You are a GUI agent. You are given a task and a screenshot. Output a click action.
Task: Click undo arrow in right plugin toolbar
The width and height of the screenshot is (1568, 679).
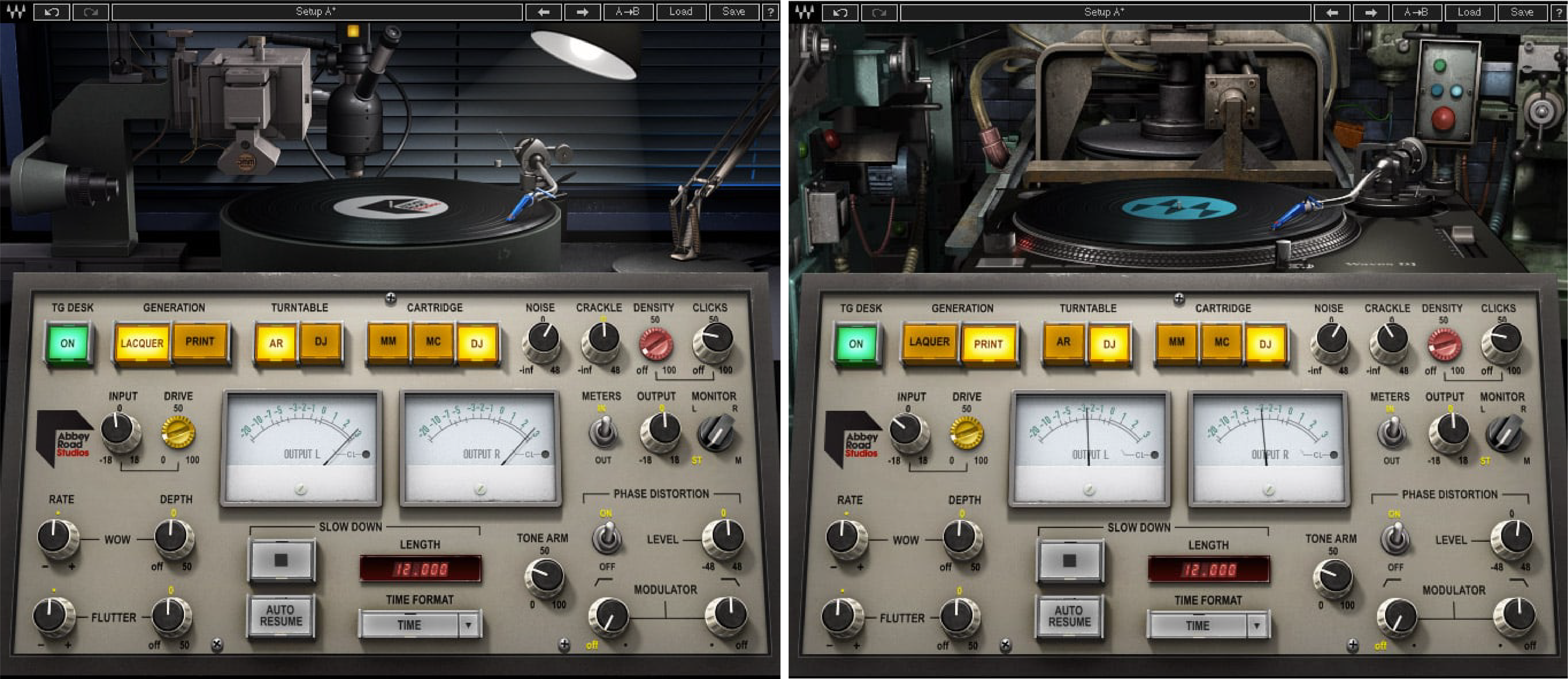point(840,12)
